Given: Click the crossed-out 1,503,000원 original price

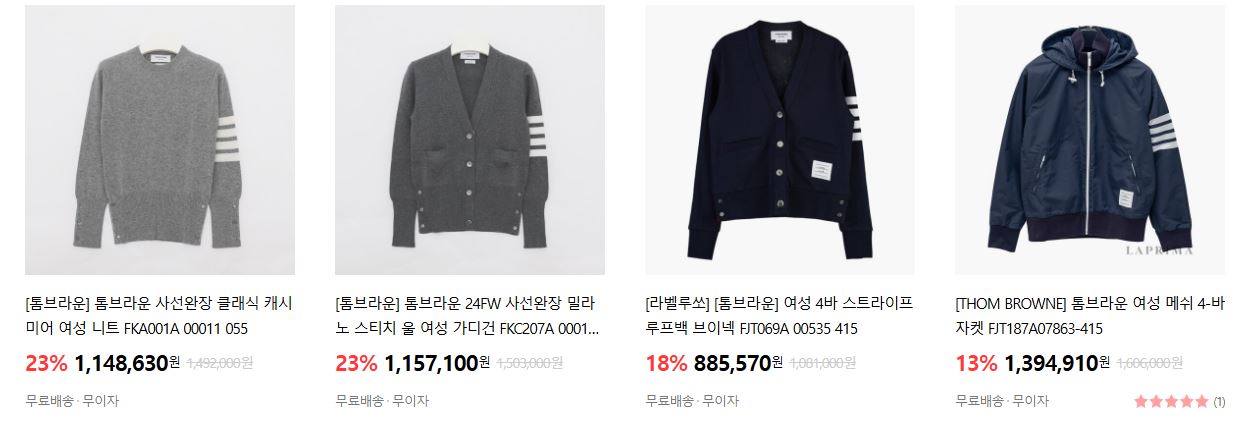Looking at the screenshot, I should [532, 364].
